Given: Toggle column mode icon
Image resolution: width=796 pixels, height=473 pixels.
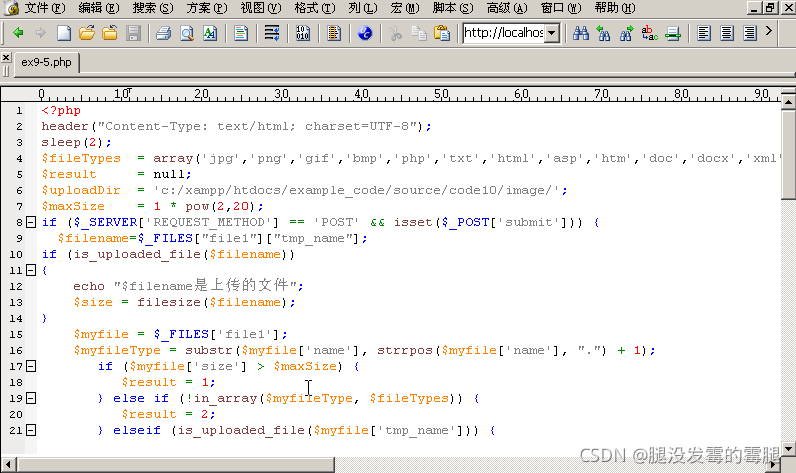Looking at the screenshot, I should (334, 33).
